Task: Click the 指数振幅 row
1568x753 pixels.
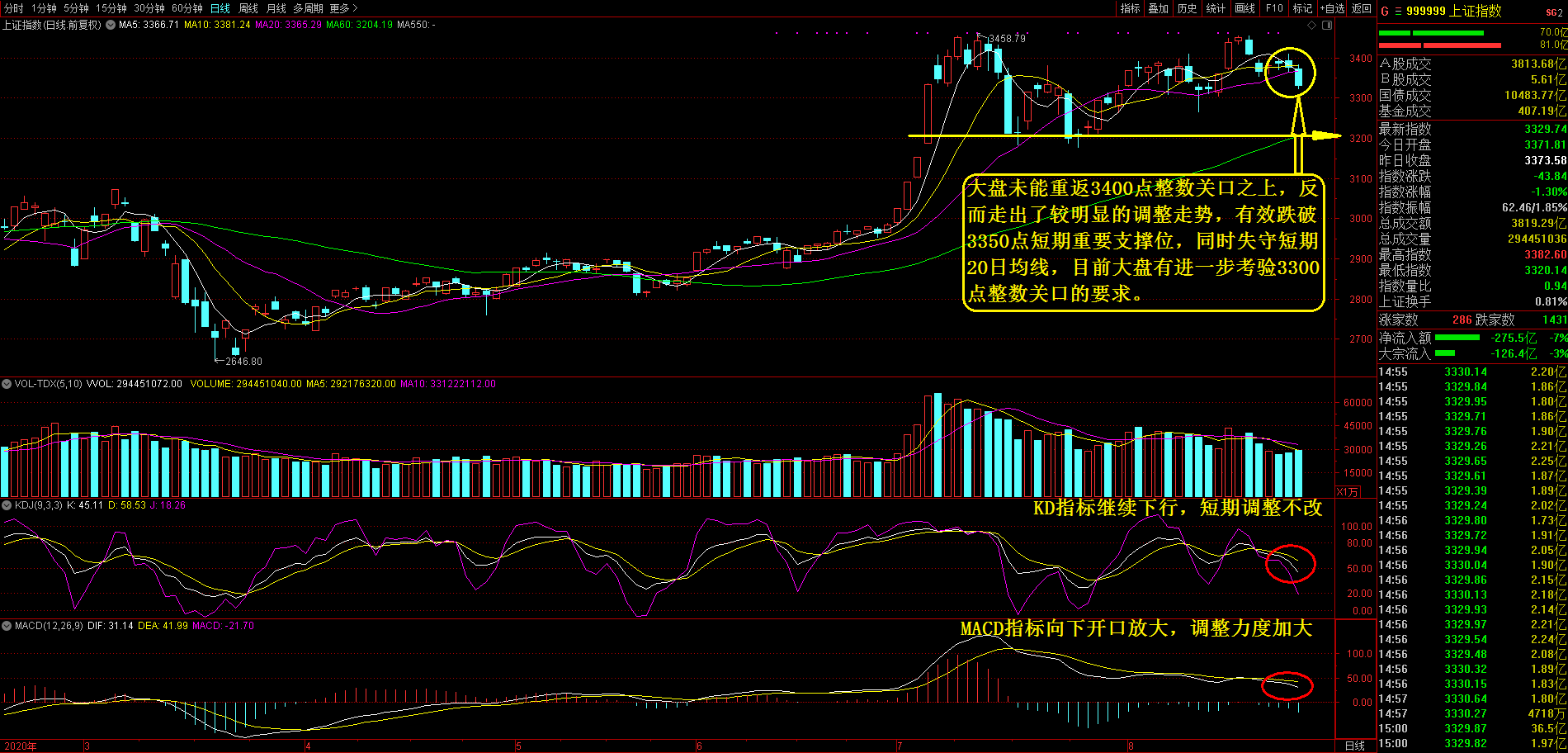Action: 1472,207
